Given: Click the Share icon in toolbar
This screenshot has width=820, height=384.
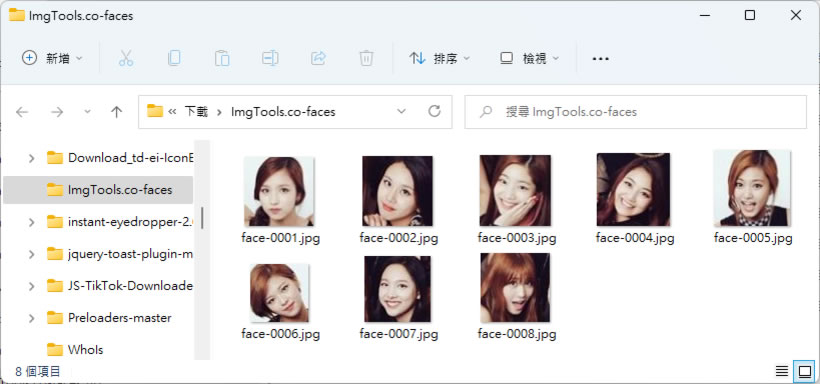Looking at the screenshot, I should (318, 58).
